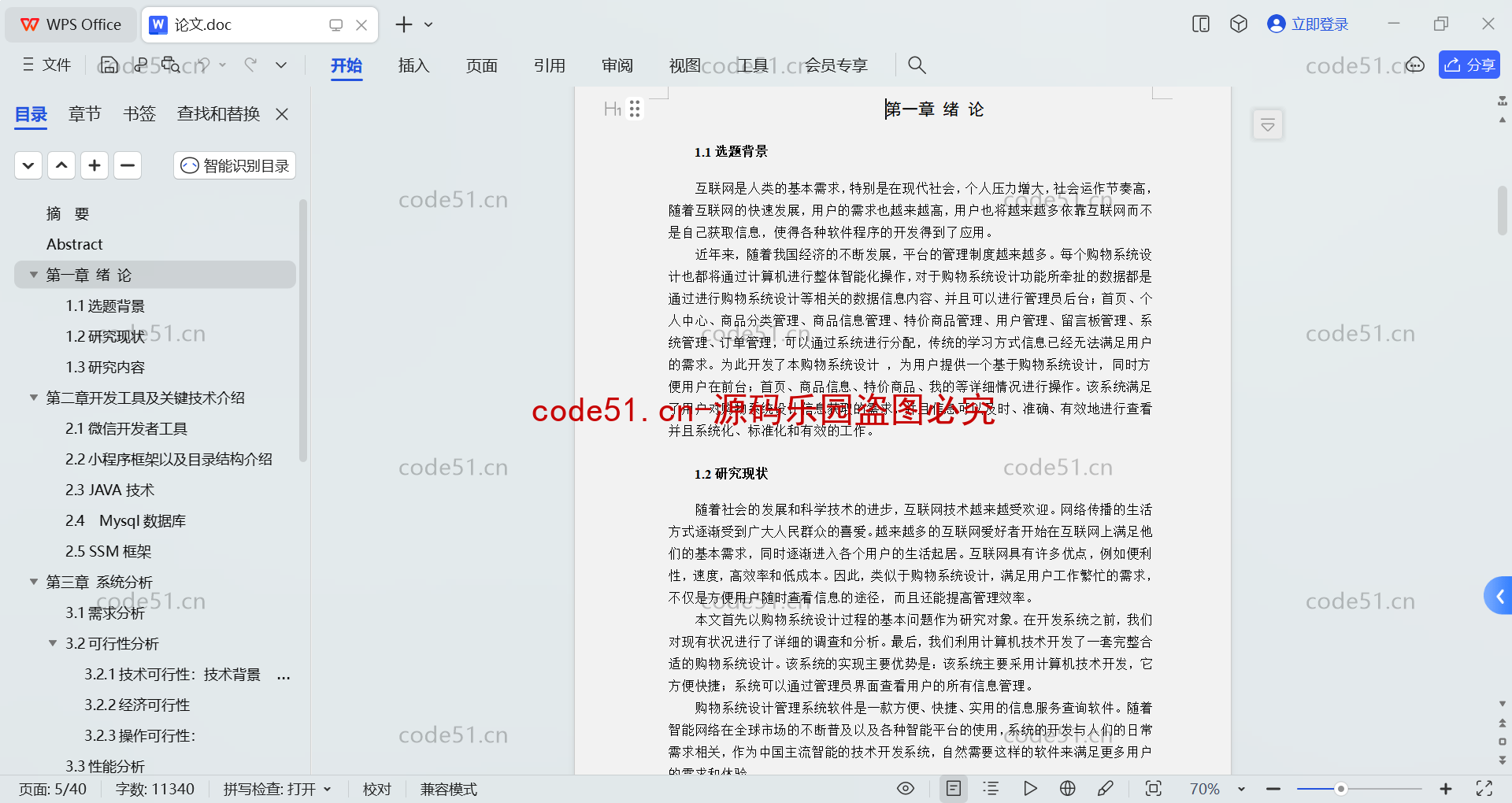The width and height of the screenshot is (1512, 803).
Task: Click the new tab plus icon
Action: 404,24
